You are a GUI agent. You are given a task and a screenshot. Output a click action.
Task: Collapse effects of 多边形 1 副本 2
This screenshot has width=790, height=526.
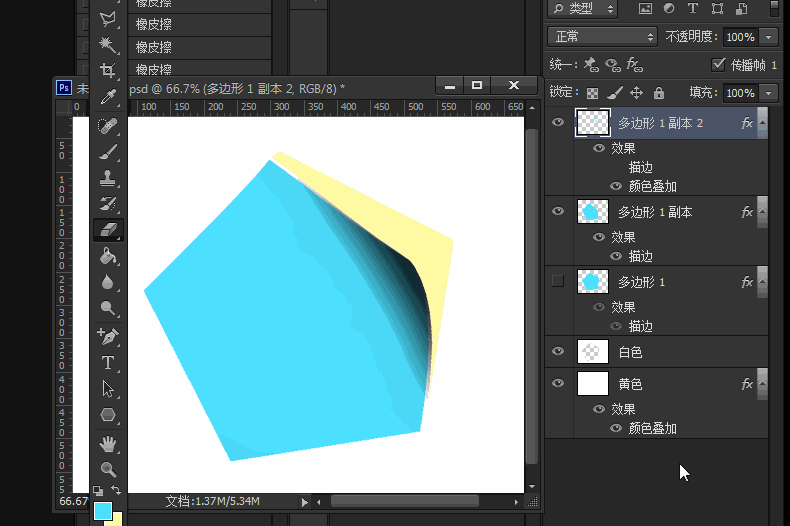[762, 122]
